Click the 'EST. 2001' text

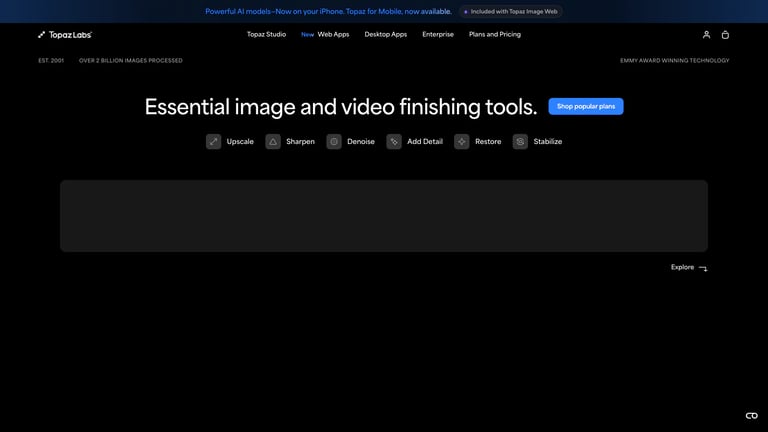(51, 61)
